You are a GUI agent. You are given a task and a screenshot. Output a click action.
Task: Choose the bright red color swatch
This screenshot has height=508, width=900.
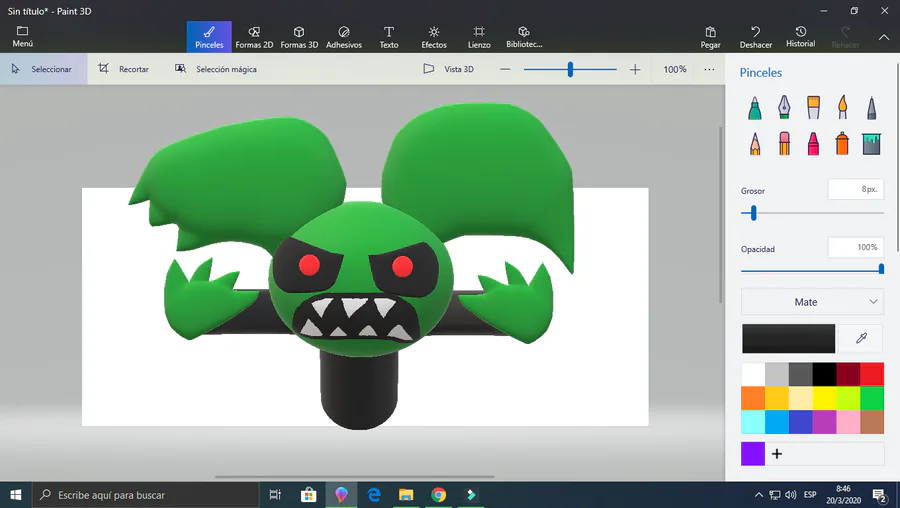coord(872,374)
